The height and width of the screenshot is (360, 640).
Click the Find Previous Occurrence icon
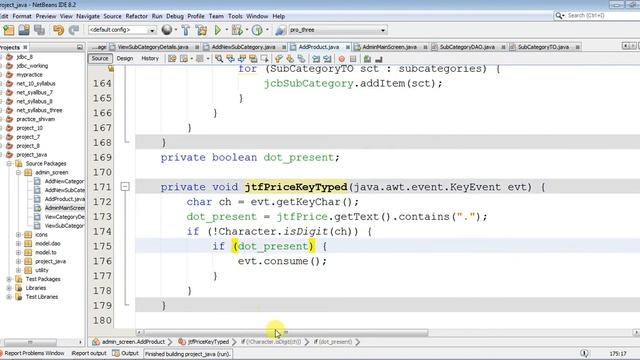point(231,59)
